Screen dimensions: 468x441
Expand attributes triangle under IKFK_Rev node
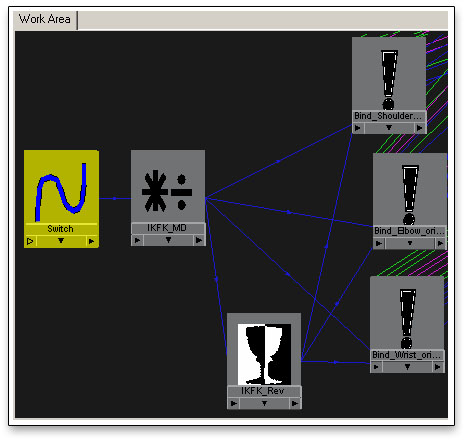pos(264,404)
